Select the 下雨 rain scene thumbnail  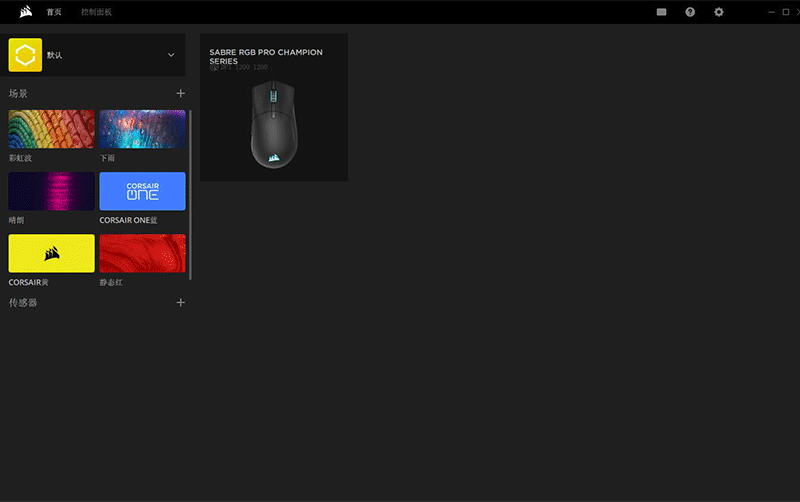[x=142, y=129]
